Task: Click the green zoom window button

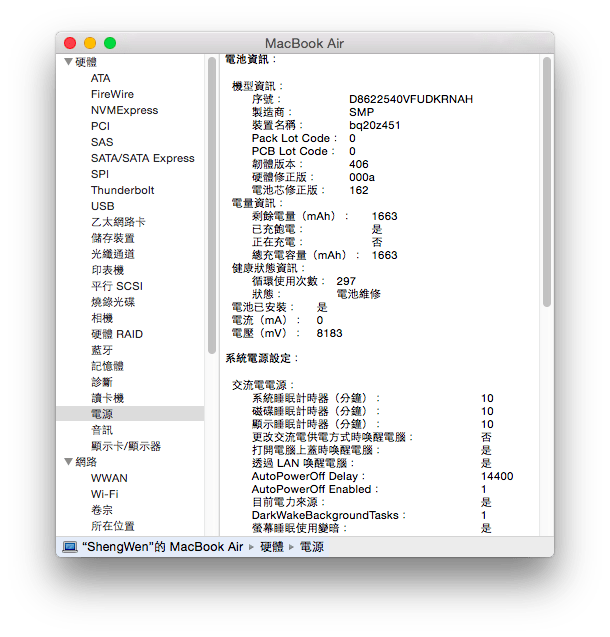Action: click(x=110, y=43)
